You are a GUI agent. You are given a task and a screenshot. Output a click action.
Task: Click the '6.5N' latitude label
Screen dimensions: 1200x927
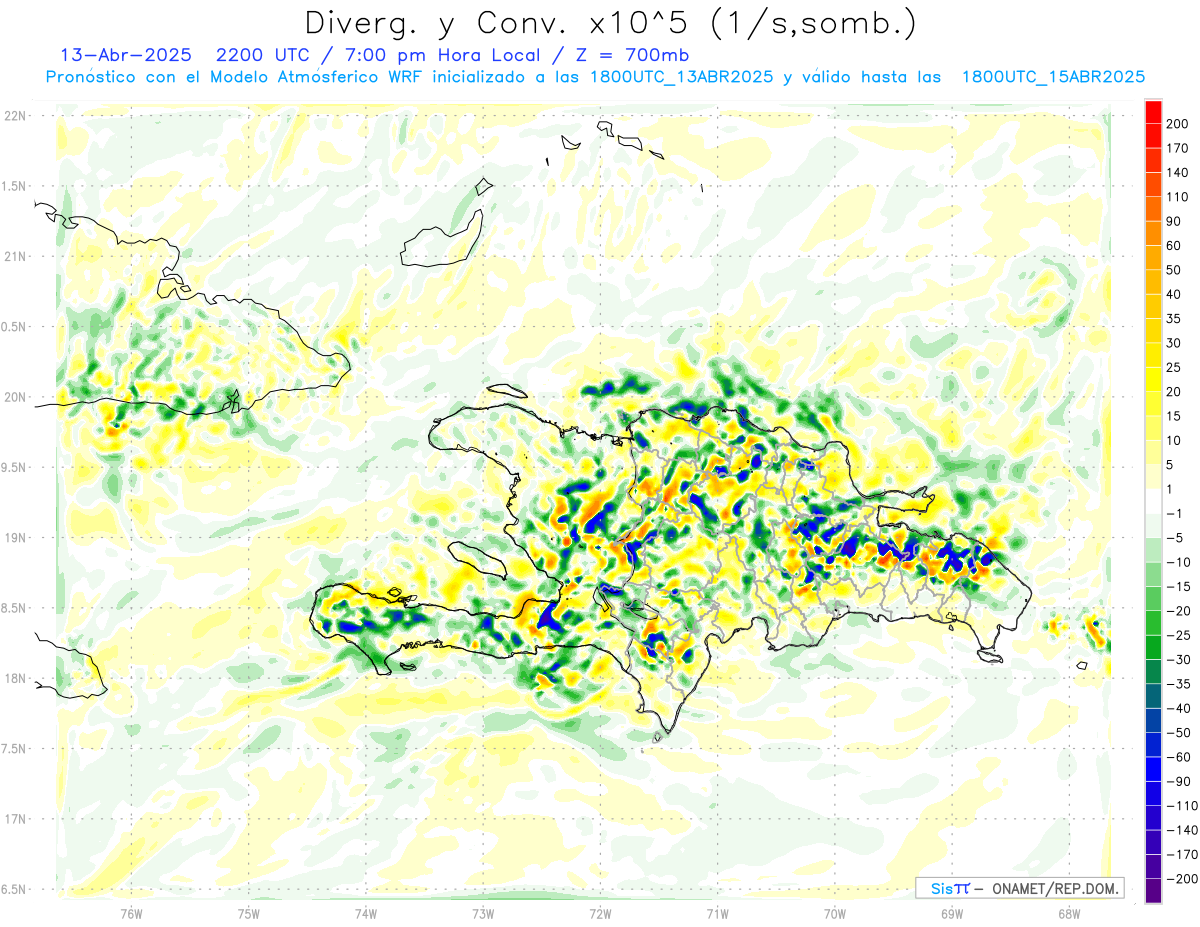click(x=14, y=889)
